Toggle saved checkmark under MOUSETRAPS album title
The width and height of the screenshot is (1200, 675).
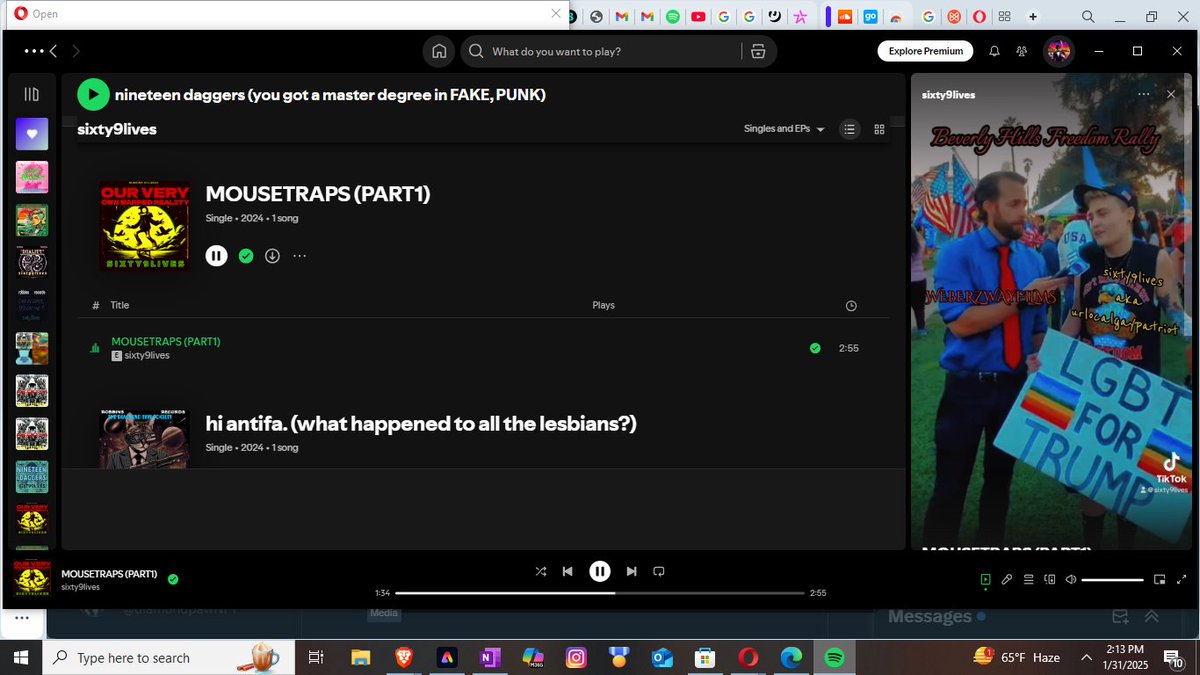[x=246, y=256]
